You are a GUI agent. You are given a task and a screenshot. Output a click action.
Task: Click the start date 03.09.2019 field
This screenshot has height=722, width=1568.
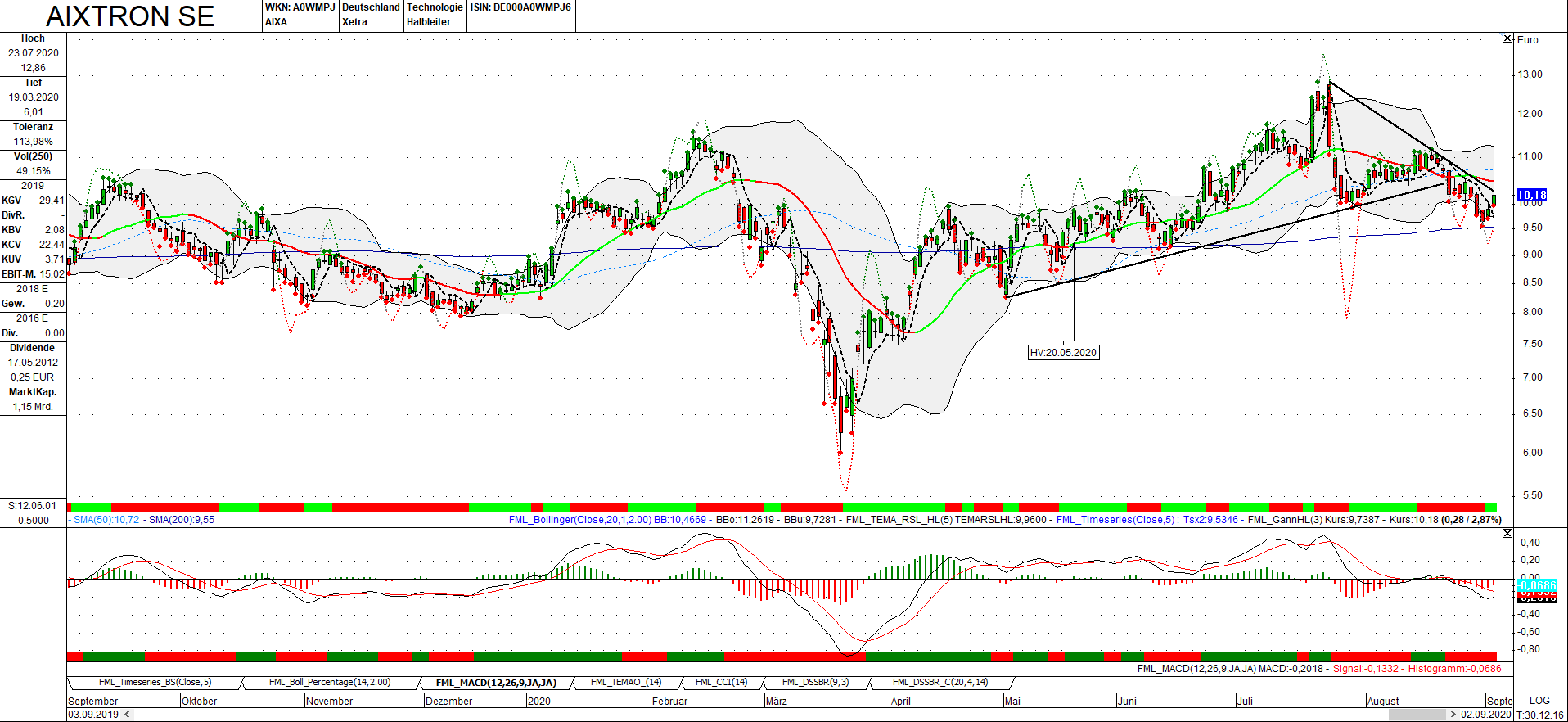point(93,715)
